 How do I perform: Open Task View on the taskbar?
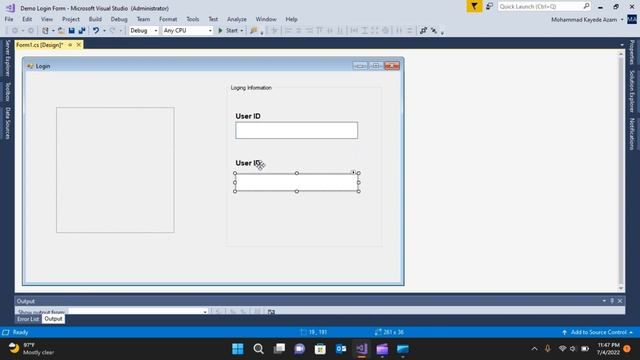click(279, 349)
